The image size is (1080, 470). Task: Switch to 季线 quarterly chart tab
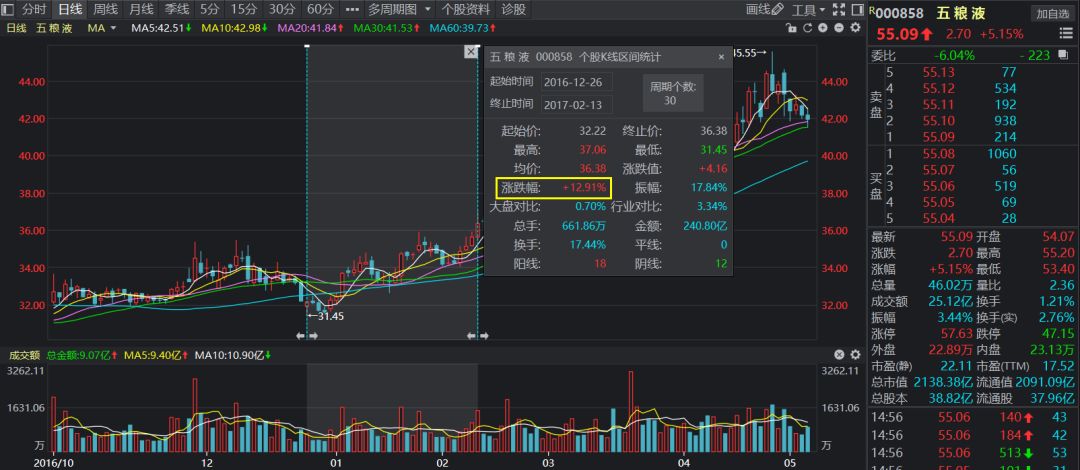pyautogui.click(x=177, y=10)
